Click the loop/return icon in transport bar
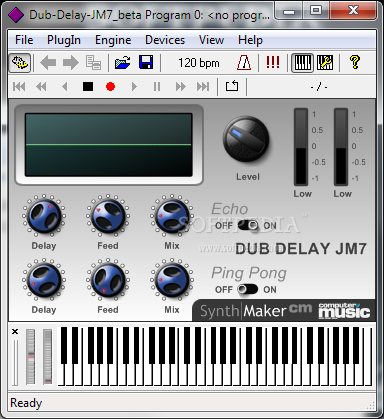Image resolution: width=384 pixels, height=419 pixels. (x=232, y=86)
